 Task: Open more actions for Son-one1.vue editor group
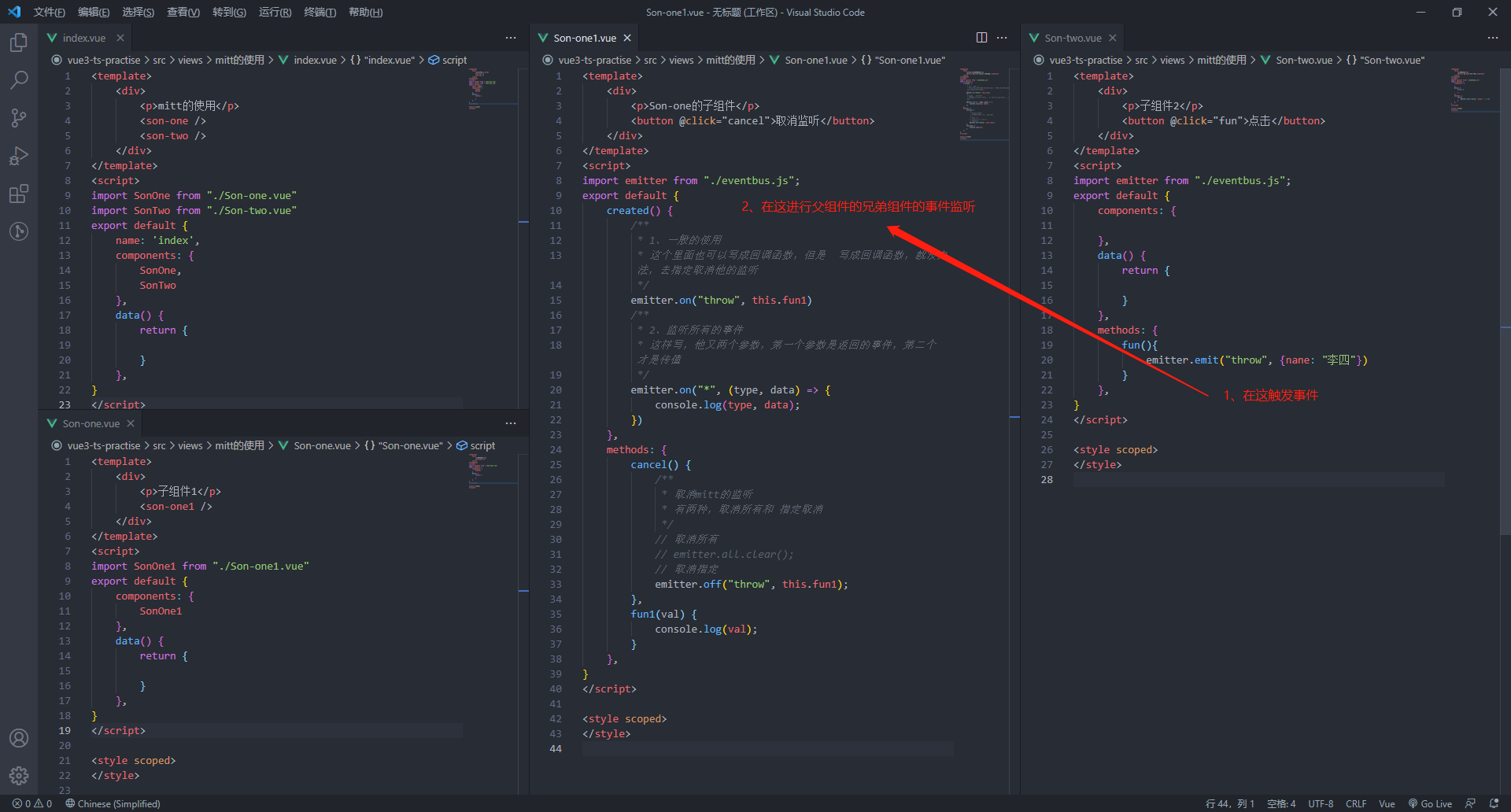point(1002,38)
